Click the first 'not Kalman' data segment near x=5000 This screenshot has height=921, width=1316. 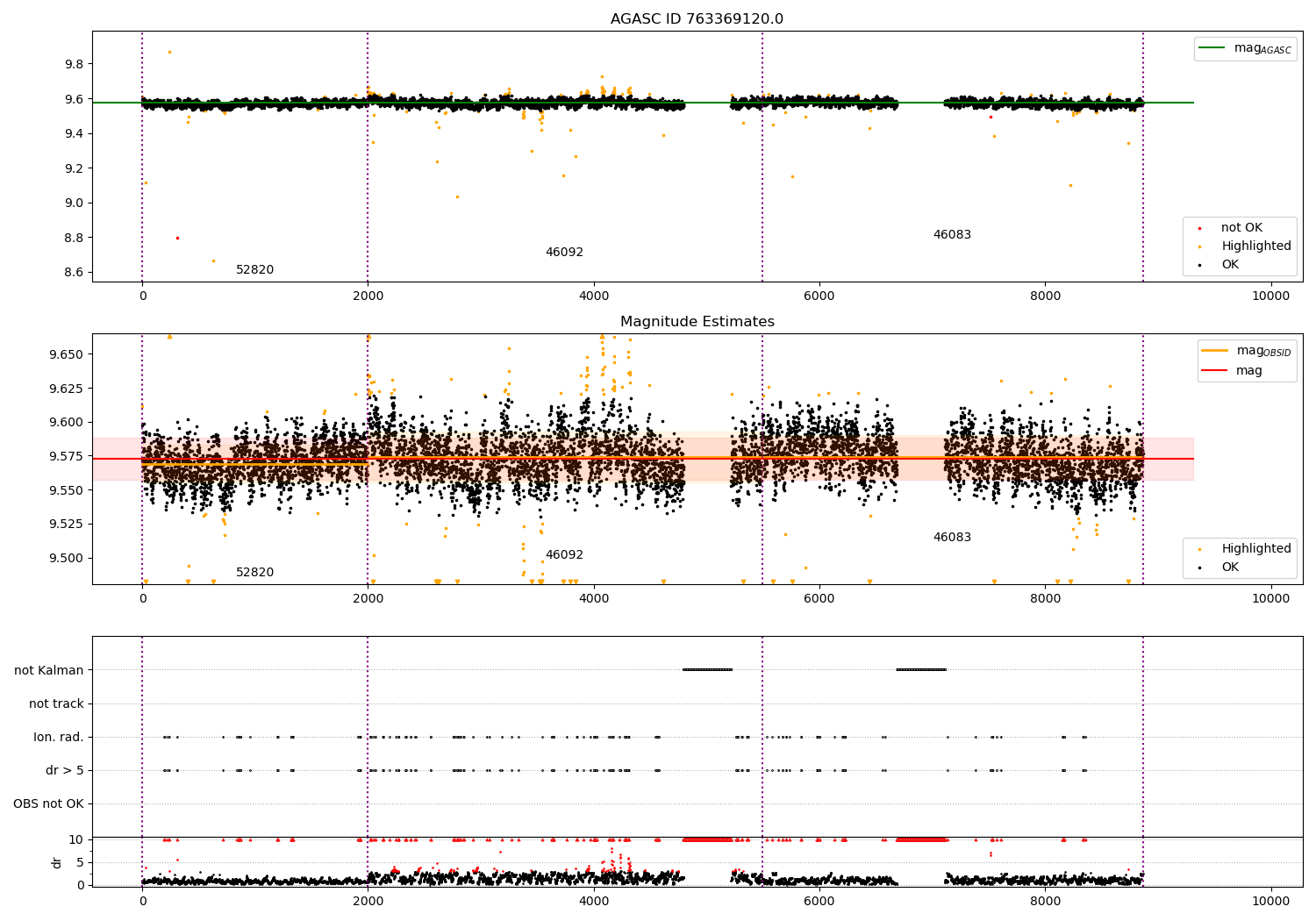pyautogui.click(x=707, y=670)
